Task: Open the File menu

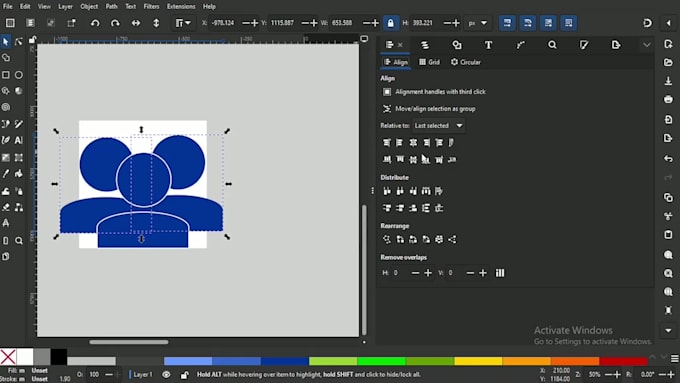Action: [x=7, y=7]
